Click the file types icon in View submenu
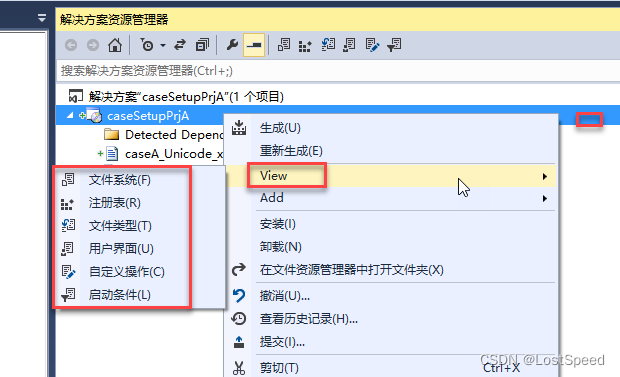The height and width of the screenshot is (377, 620). tap(68, 225)
